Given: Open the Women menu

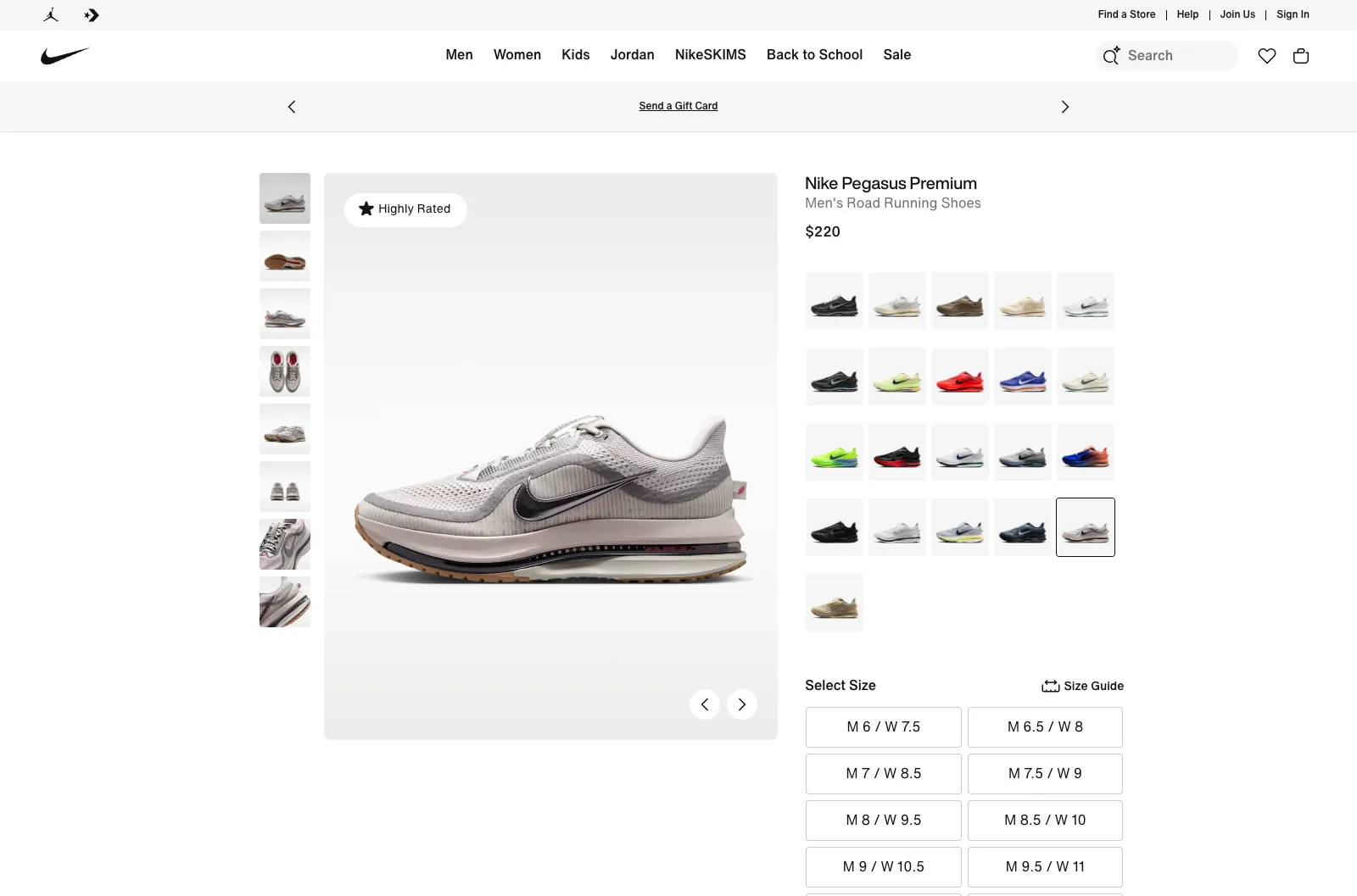Looking at the screenshot, I should tap(517, 55).
